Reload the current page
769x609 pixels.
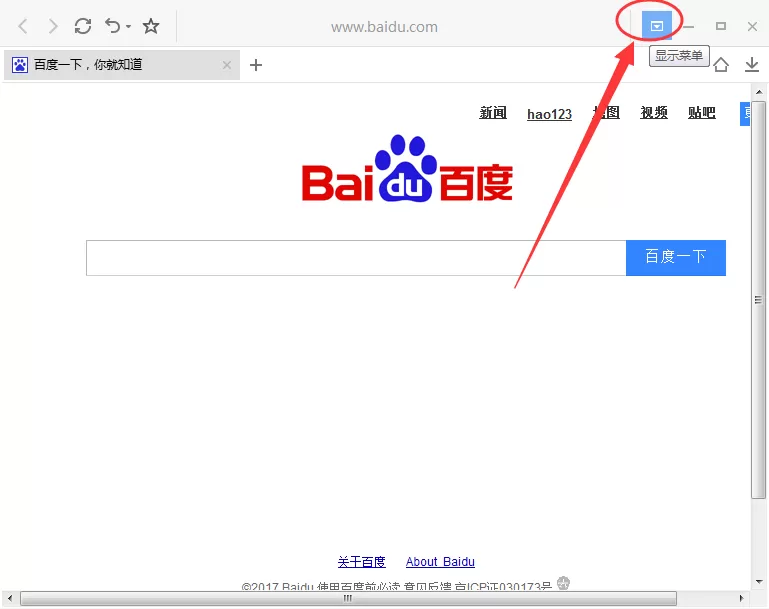83,26
